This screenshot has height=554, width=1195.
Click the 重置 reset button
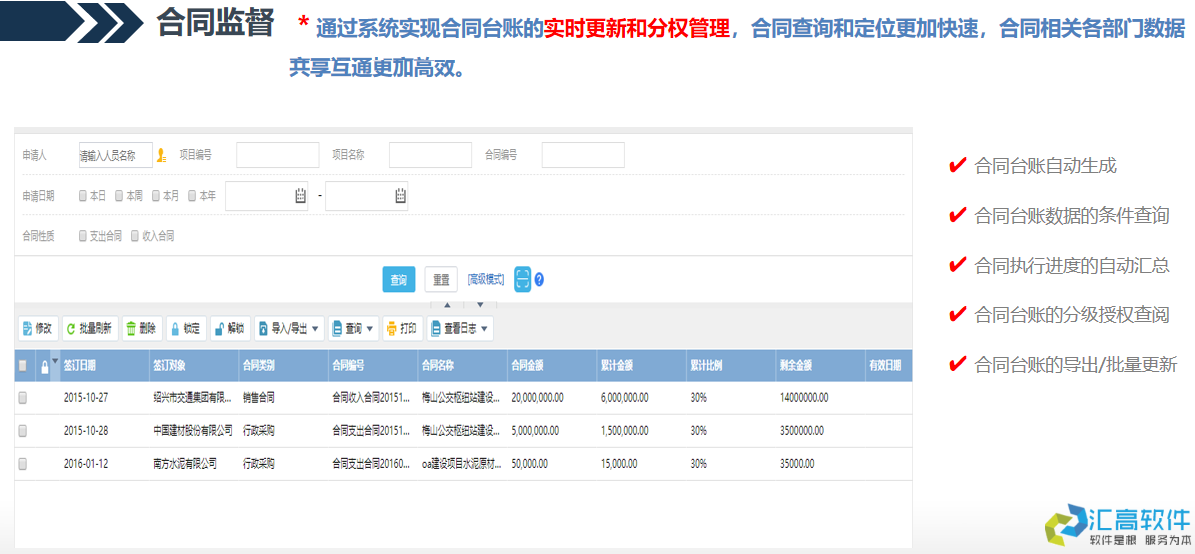[440, 279]
